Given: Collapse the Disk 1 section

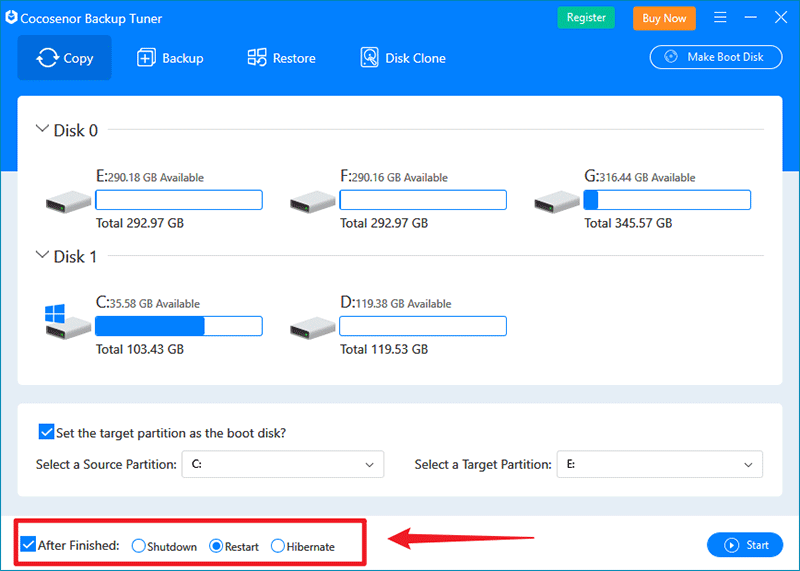Looking at the screenshot, I should (42, 255).
